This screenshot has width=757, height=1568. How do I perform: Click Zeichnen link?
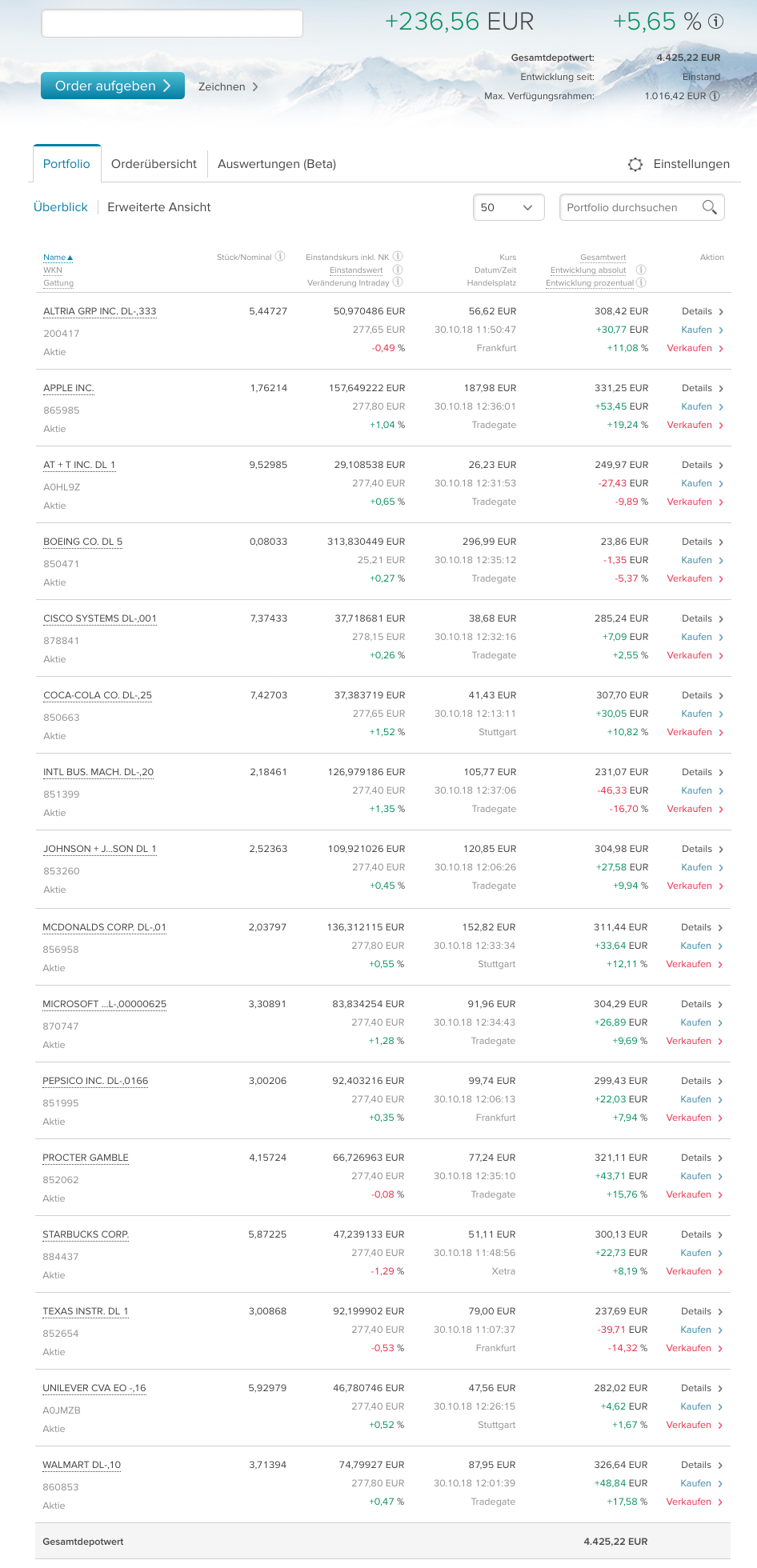[x=222, y=86]
